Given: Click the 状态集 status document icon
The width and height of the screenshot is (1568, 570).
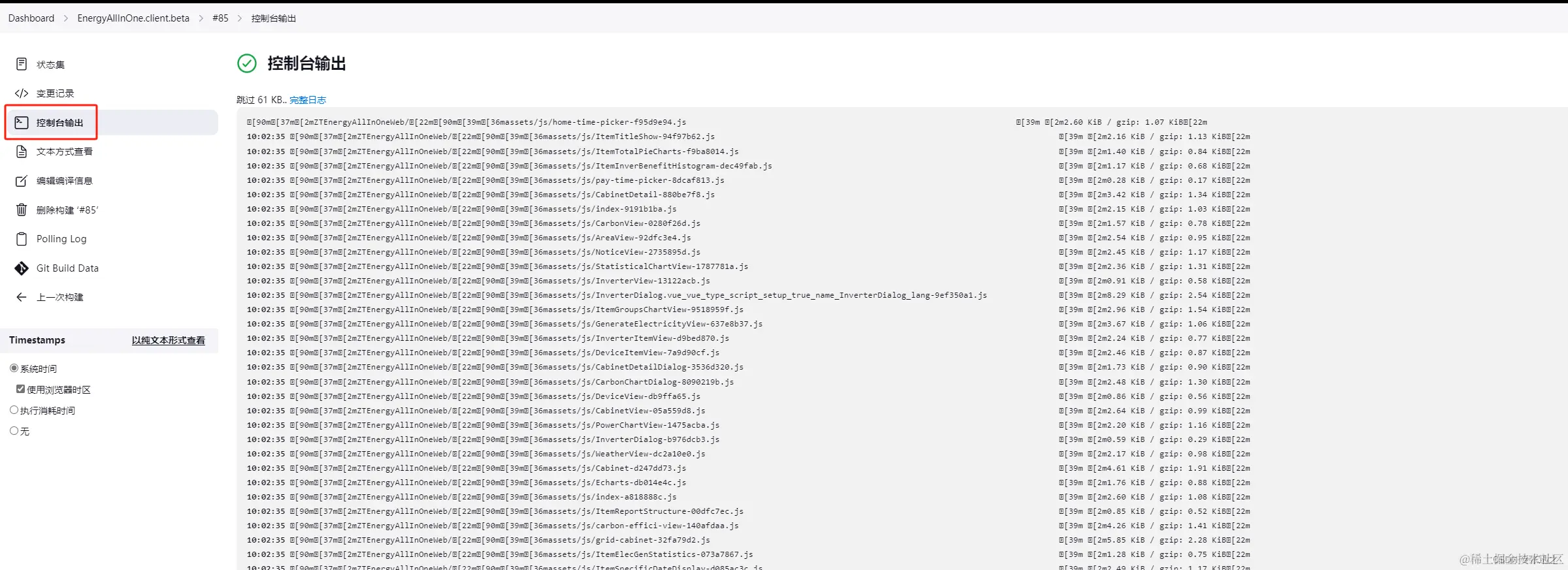Looking at the screenshot, I should [x=22, y=64].
